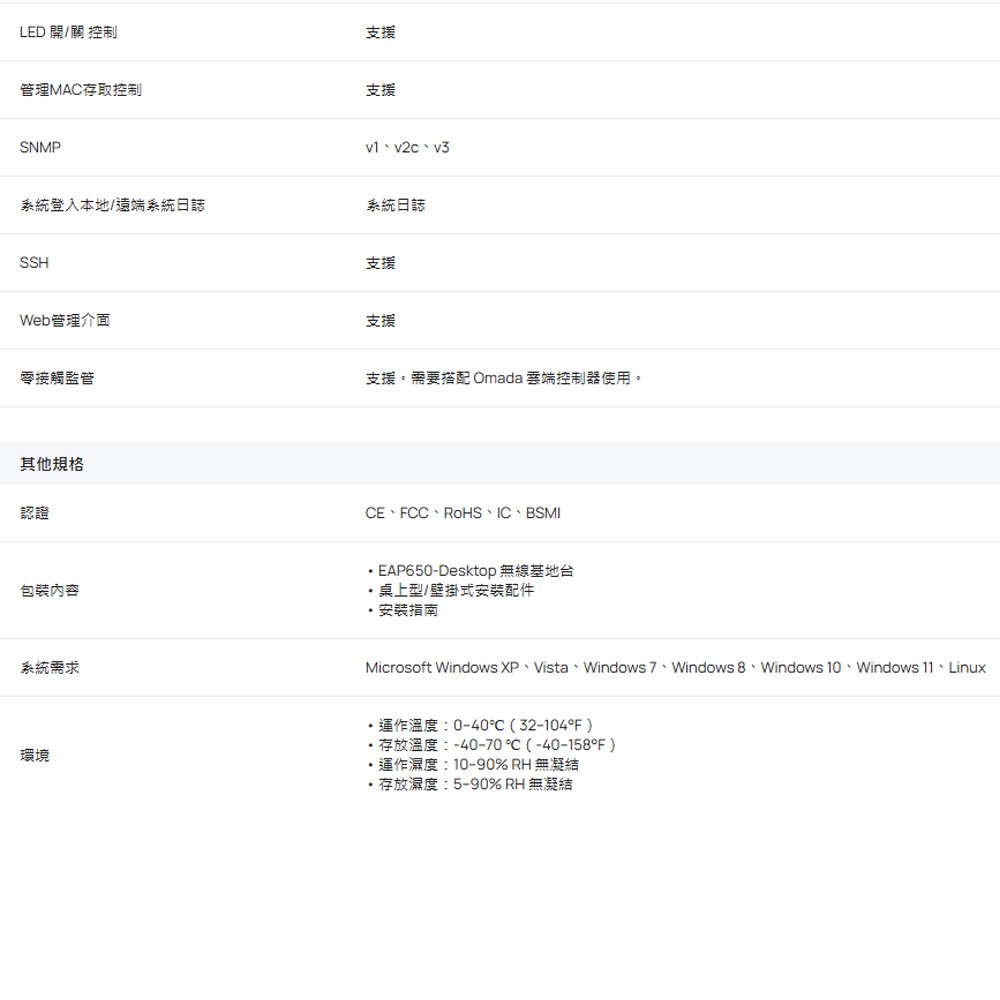1000x1000 pixels.
Task: Select the 系統需求 row label
Action: [49, 667]
